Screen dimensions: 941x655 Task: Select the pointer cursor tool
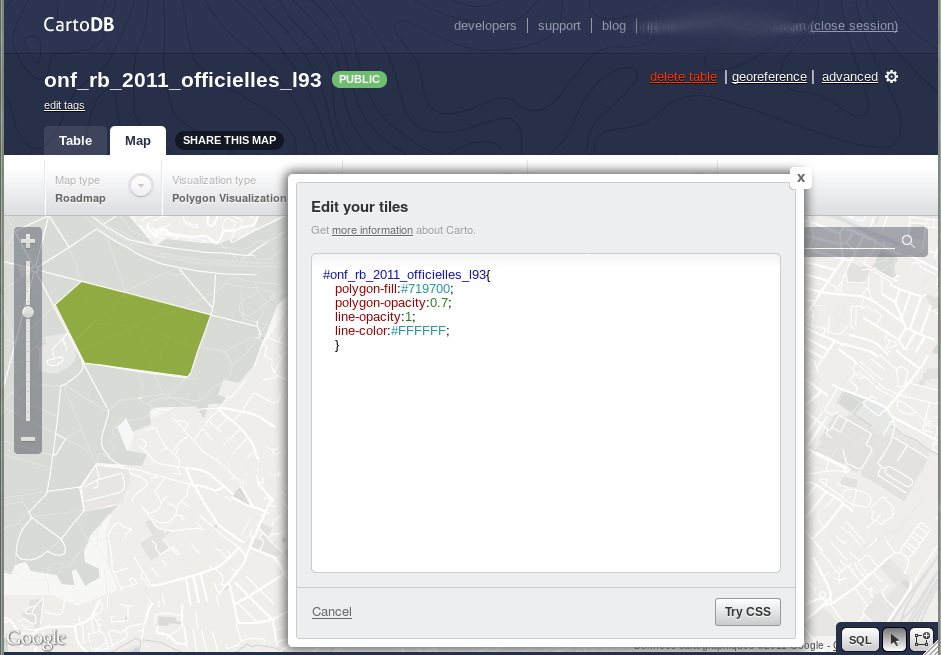894,640
